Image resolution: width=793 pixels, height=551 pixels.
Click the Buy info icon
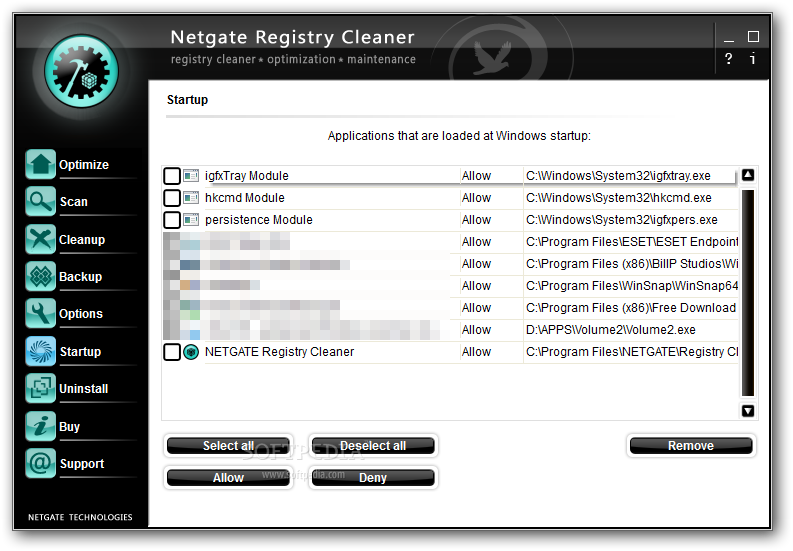(x=40, y=426)
